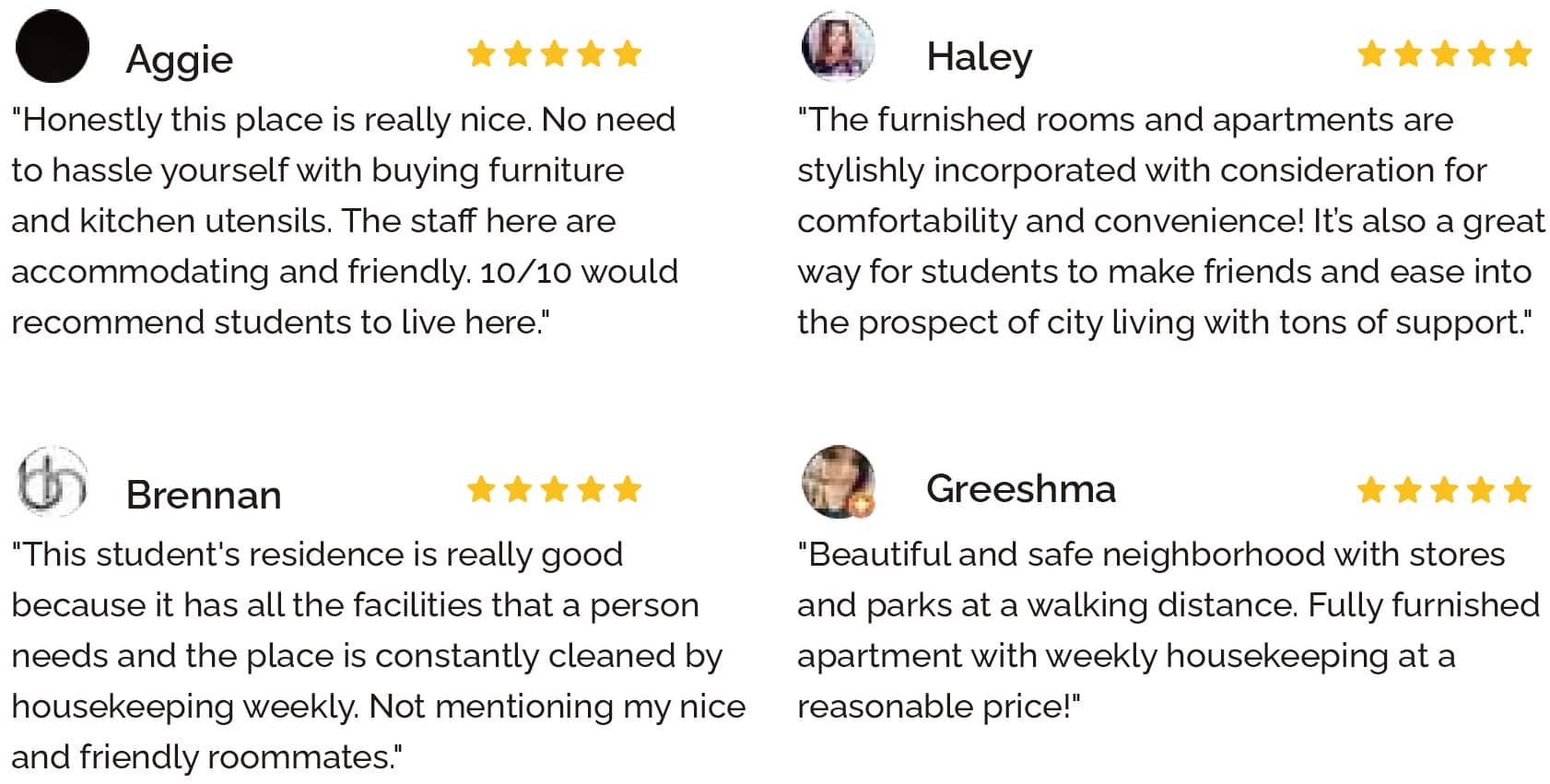This screenshot has height=784, width=1550.
Task: Click the reviewer name Aggie
Action: [179, 60]
